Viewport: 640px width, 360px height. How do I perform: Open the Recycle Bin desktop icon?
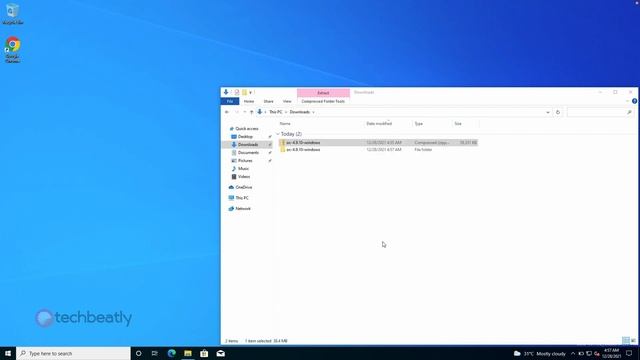click(13, 14)
